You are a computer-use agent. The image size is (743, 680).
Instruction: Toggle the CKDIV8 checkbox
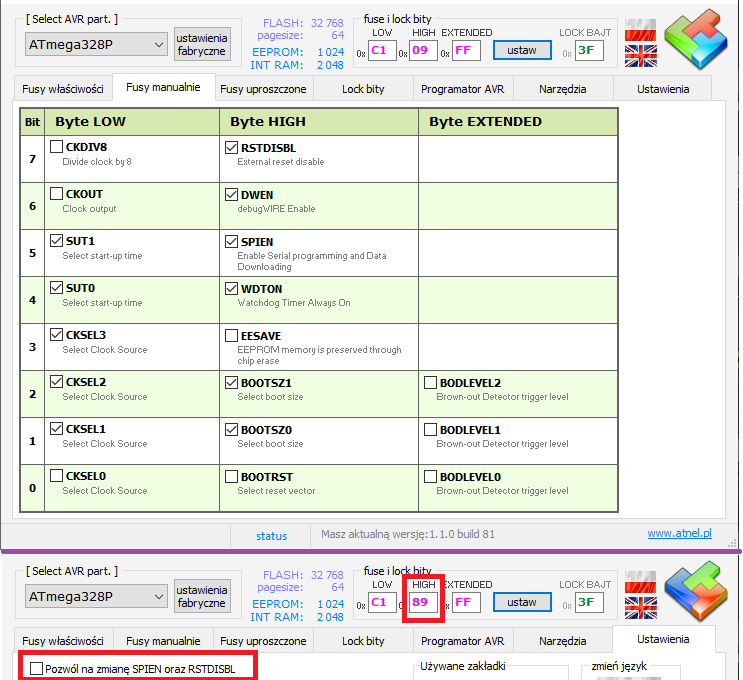[56, 146]
